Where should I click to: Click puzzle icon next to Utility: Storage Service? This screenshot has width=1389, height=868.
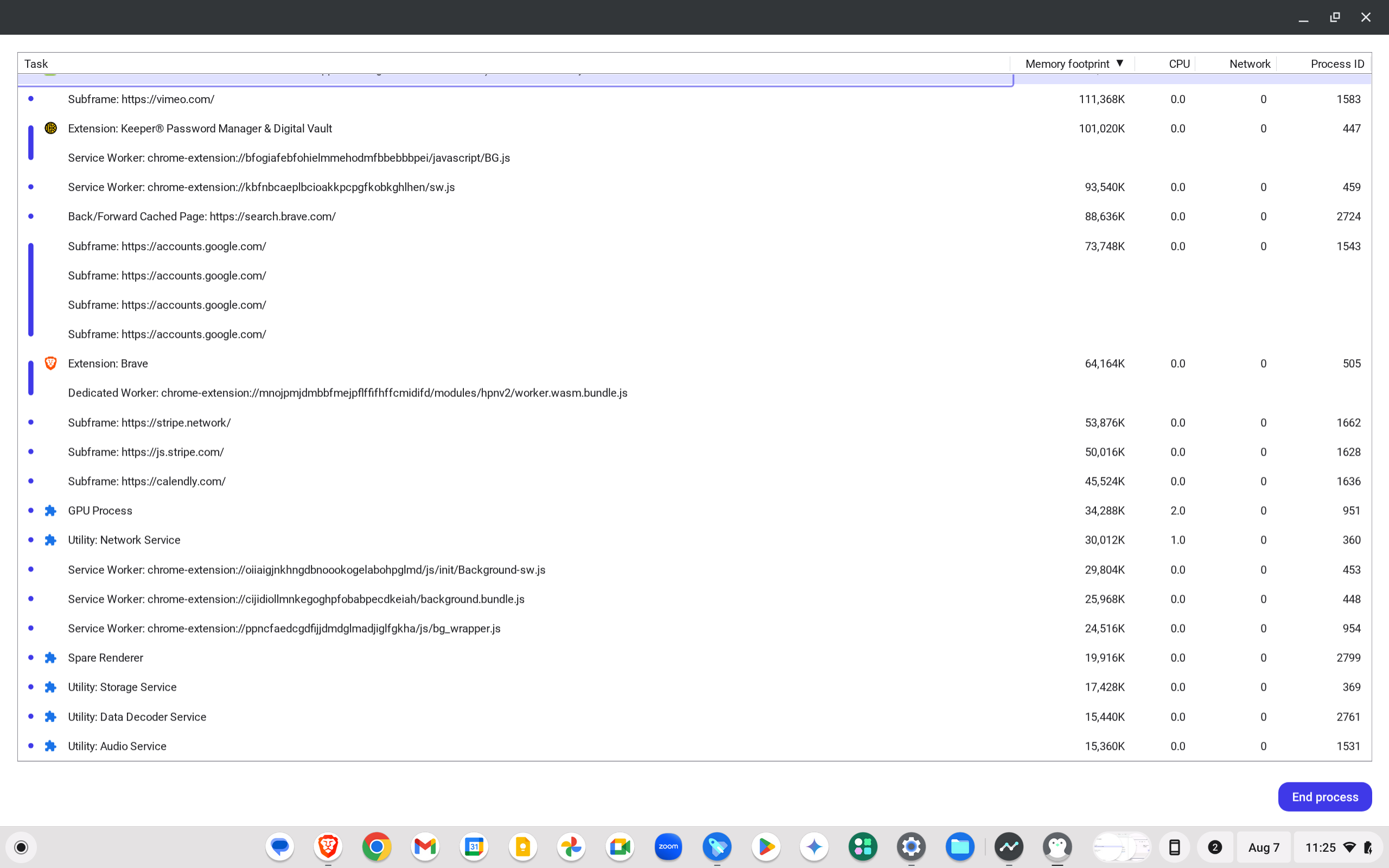pyautogui.click(x=50, y=687)
